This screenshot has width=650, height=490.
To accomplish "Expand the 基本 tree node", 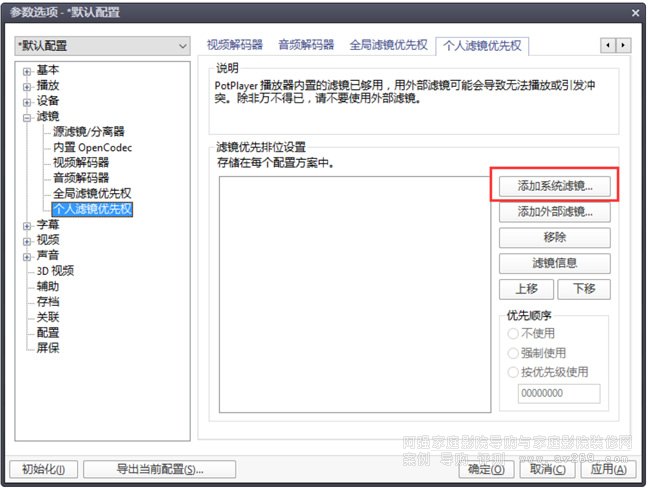I will coord(27,71).
